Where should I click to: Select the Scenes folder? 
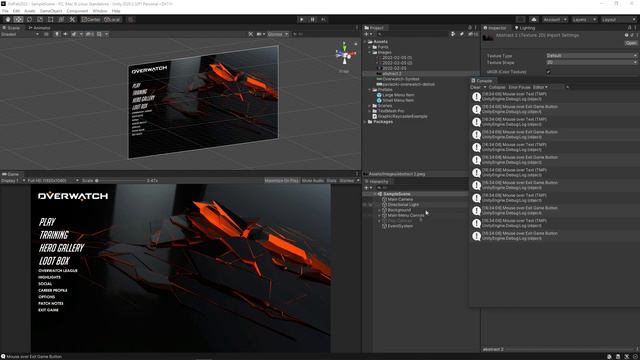coord(384,105)
